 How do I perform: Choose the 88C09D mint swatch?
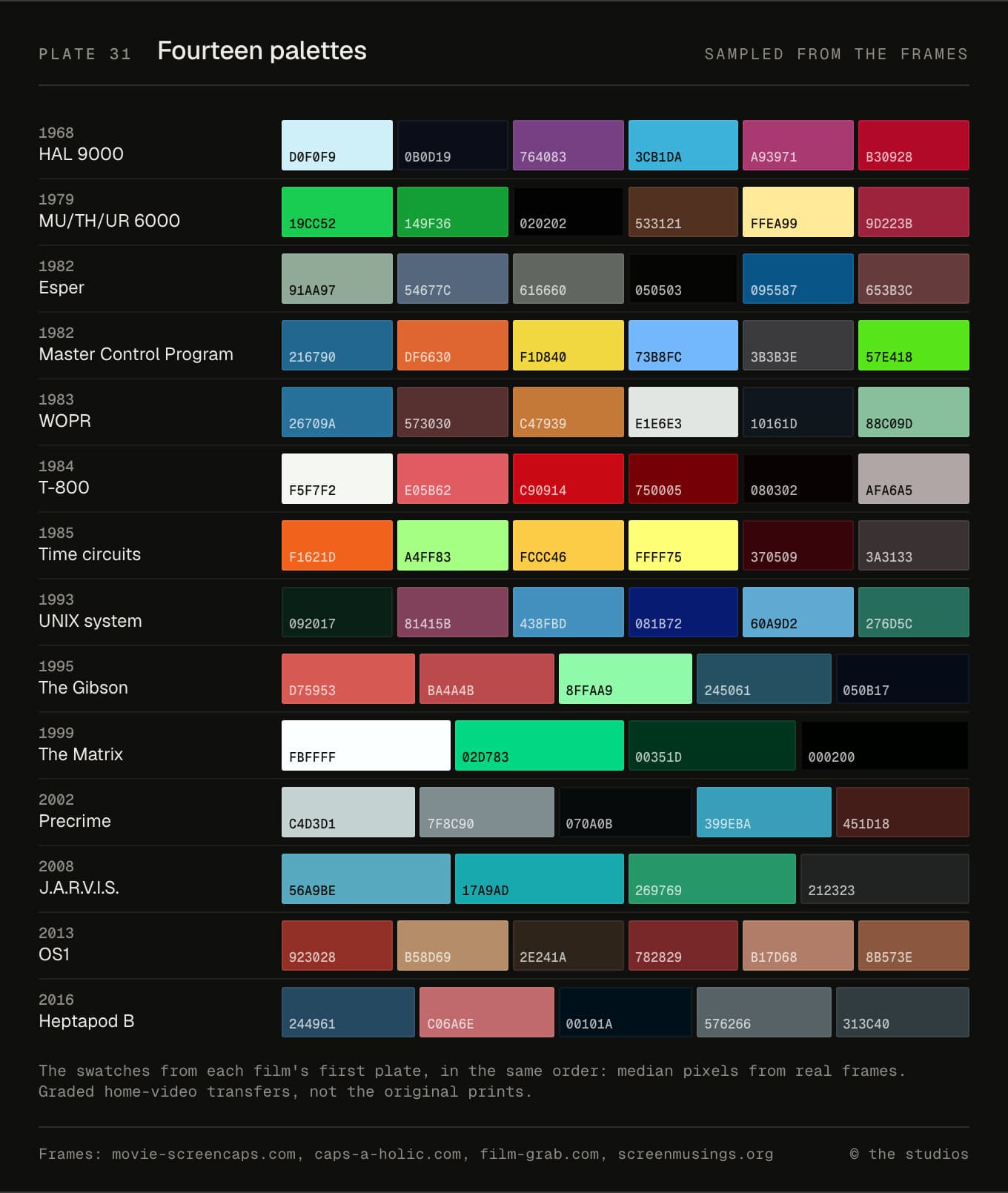tap(914, 412)
